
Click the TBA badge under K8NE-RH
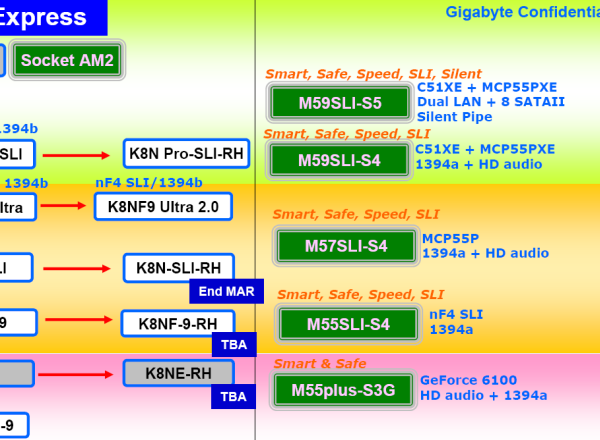(x=233, y=397)
